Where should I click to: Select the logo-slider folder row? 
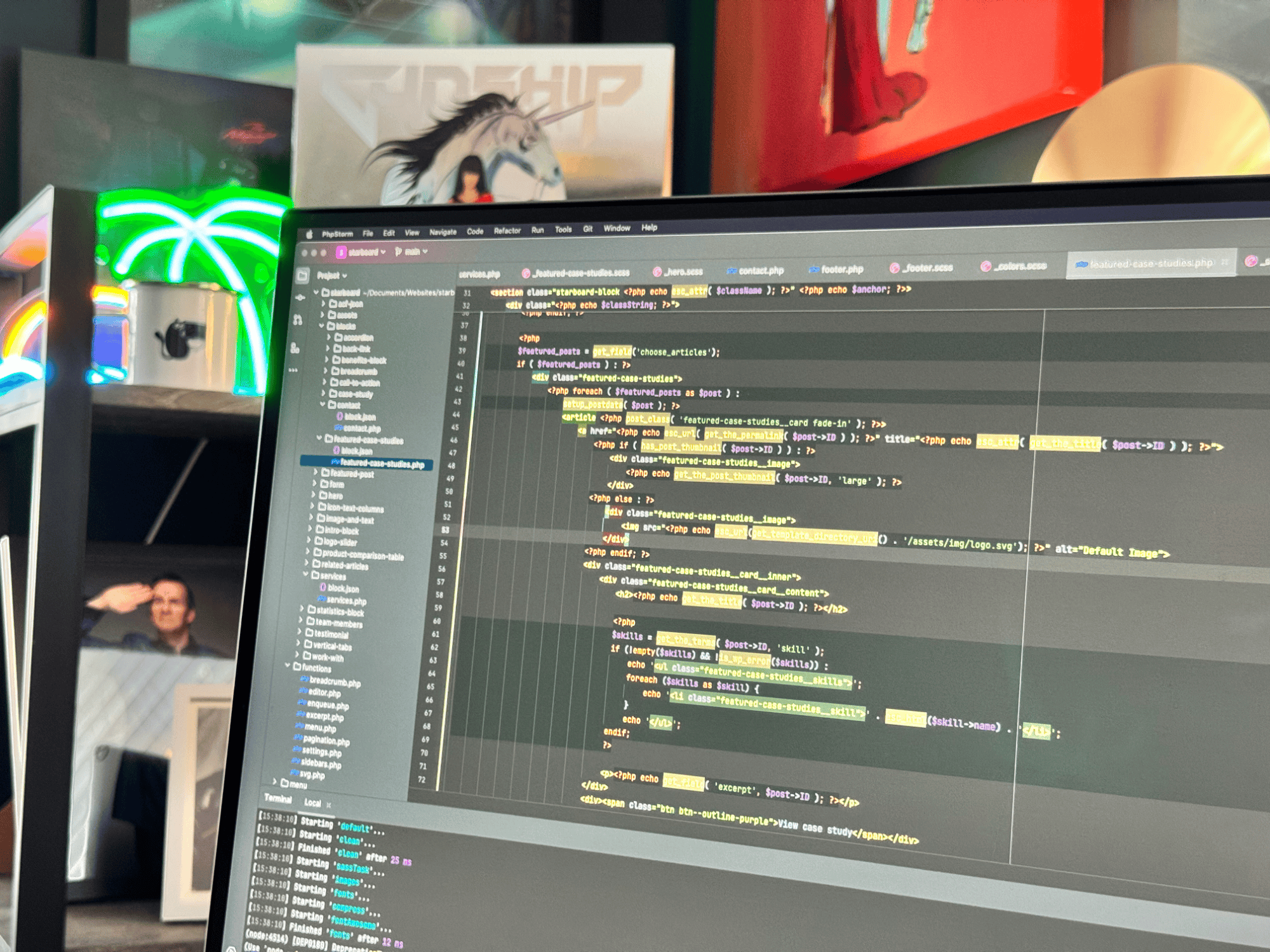(x=333, y=541)
